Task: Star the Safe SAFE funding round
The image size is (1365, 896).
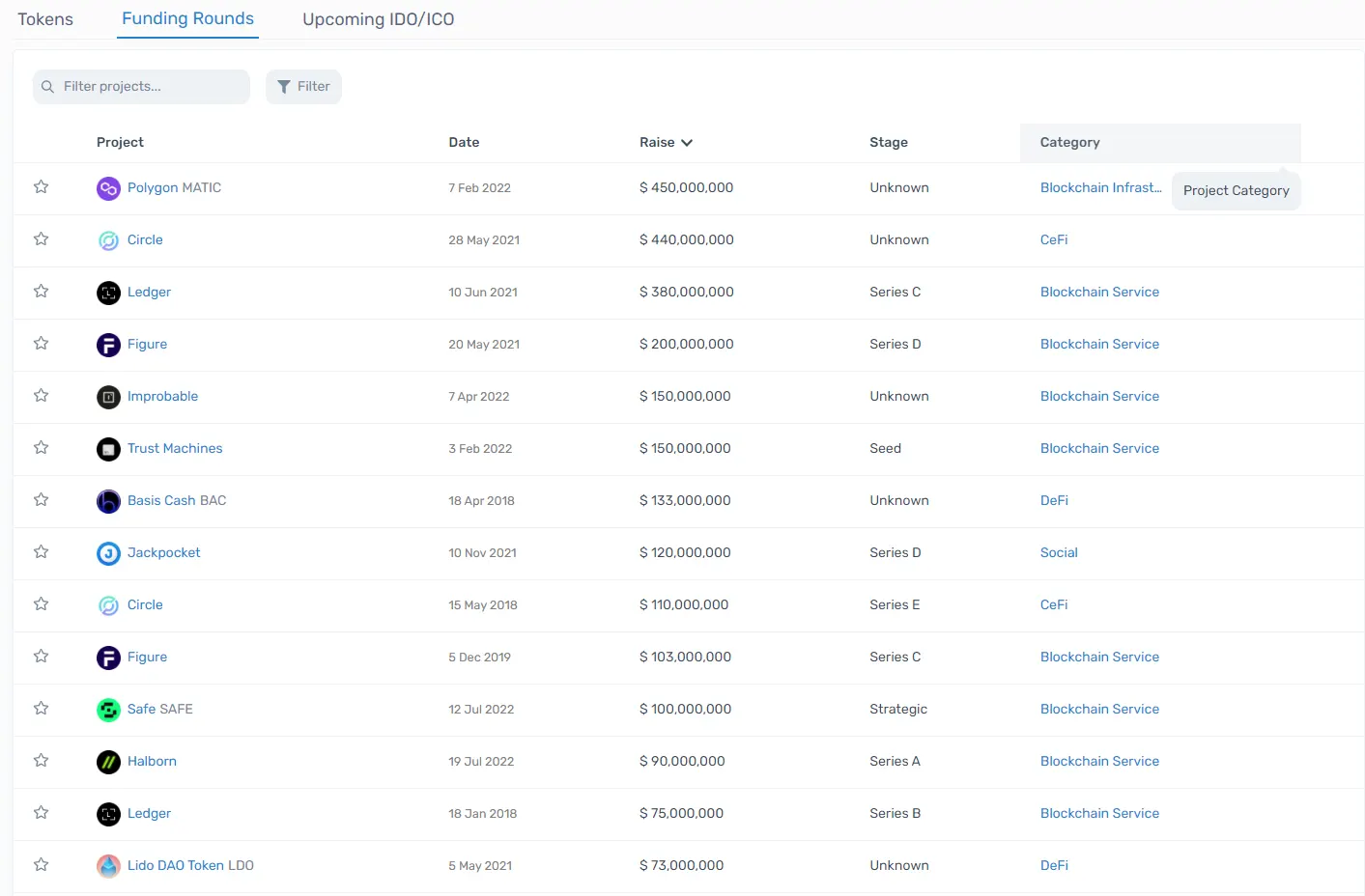Action: point(41,709)
